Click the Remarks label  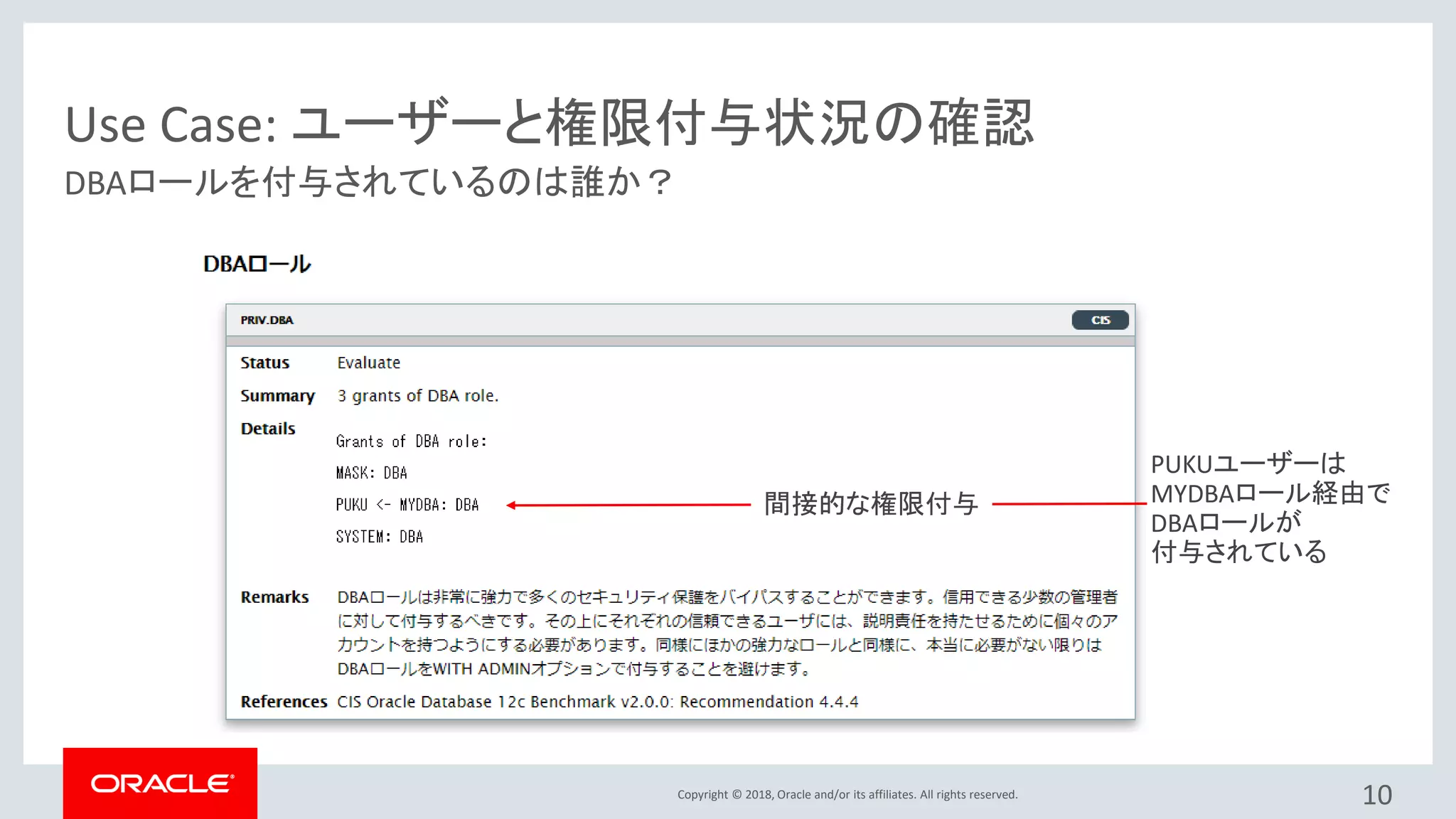click(x=274, y=597)
